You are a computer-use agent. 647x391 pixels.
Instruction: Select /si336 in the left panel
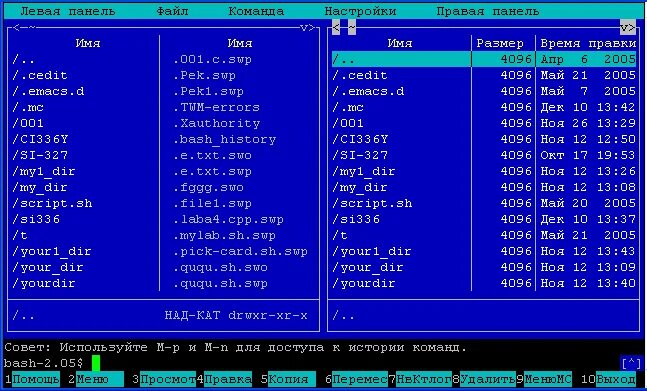36,219
